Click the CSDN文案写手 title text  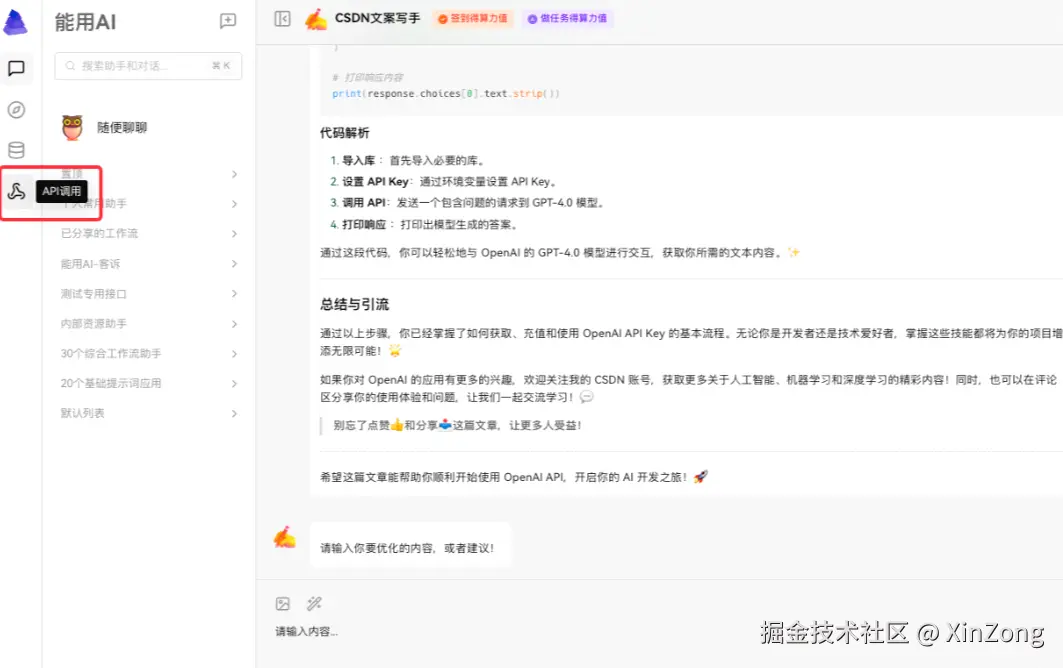click(378, 18)
